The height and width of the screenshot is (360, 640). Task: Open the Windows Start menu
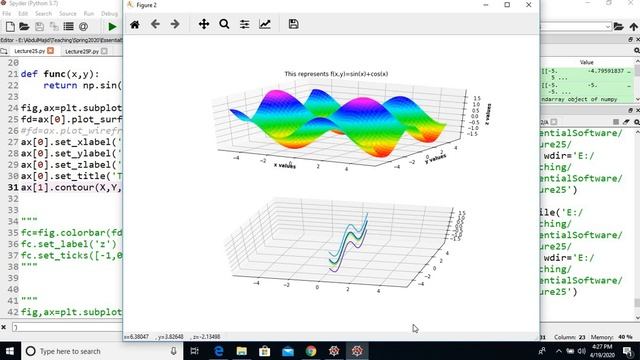tap(10, 351)
